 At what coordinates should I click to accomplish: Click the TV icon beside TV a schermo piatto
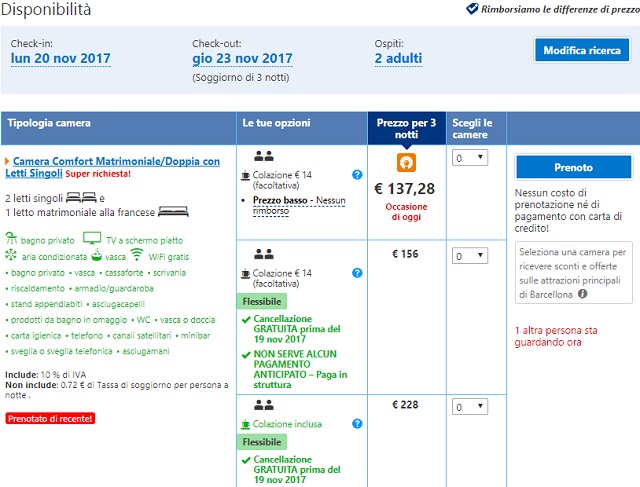[92, 238]
